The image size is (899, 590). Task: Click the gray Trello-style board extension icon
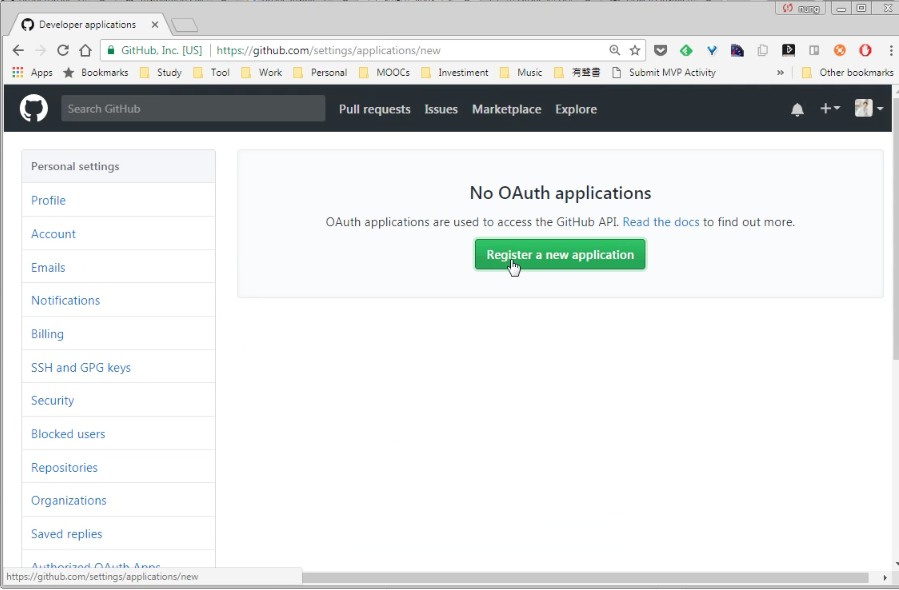[x=814, y=50]
